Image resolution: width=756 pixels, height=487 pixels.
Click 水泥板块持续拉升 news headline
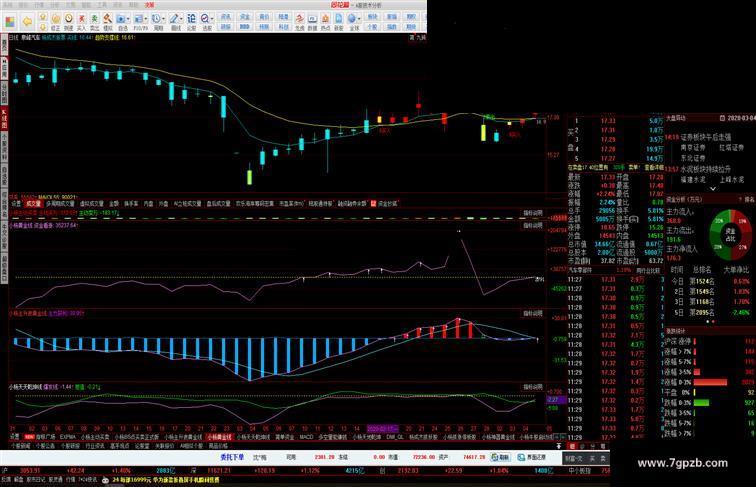pos(705,169)
